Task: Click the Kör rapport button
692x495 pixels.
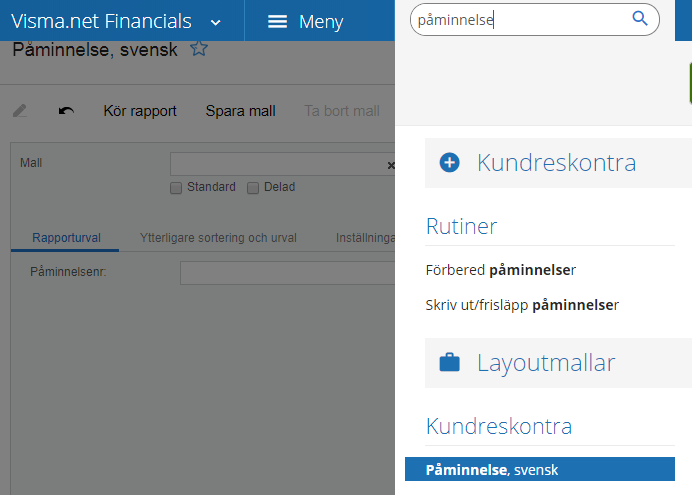Action: (140, 111)
